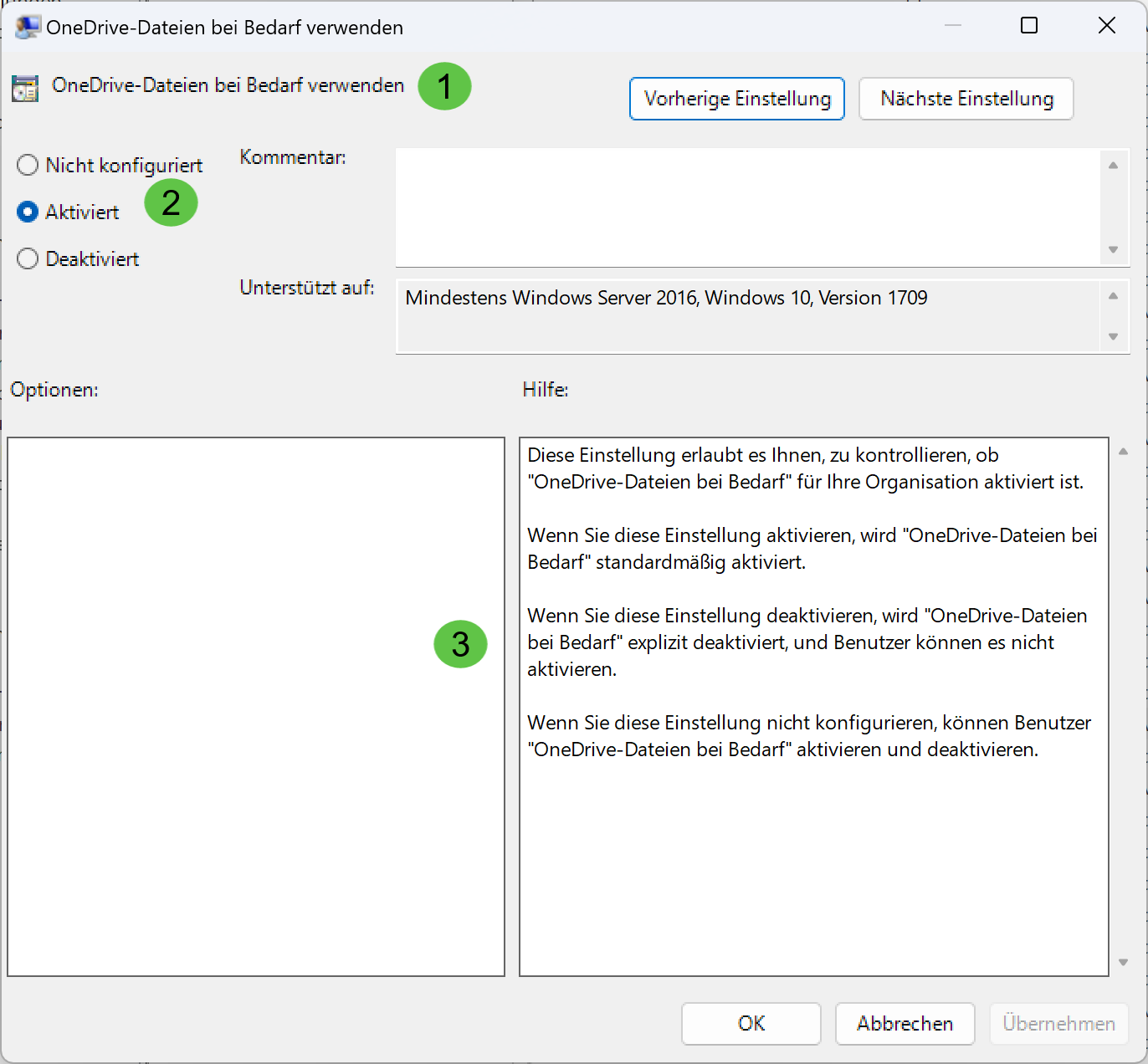Click green annotation badge number 1
The height and width of the screenshot is (1064, 1148).
point(444,86)
